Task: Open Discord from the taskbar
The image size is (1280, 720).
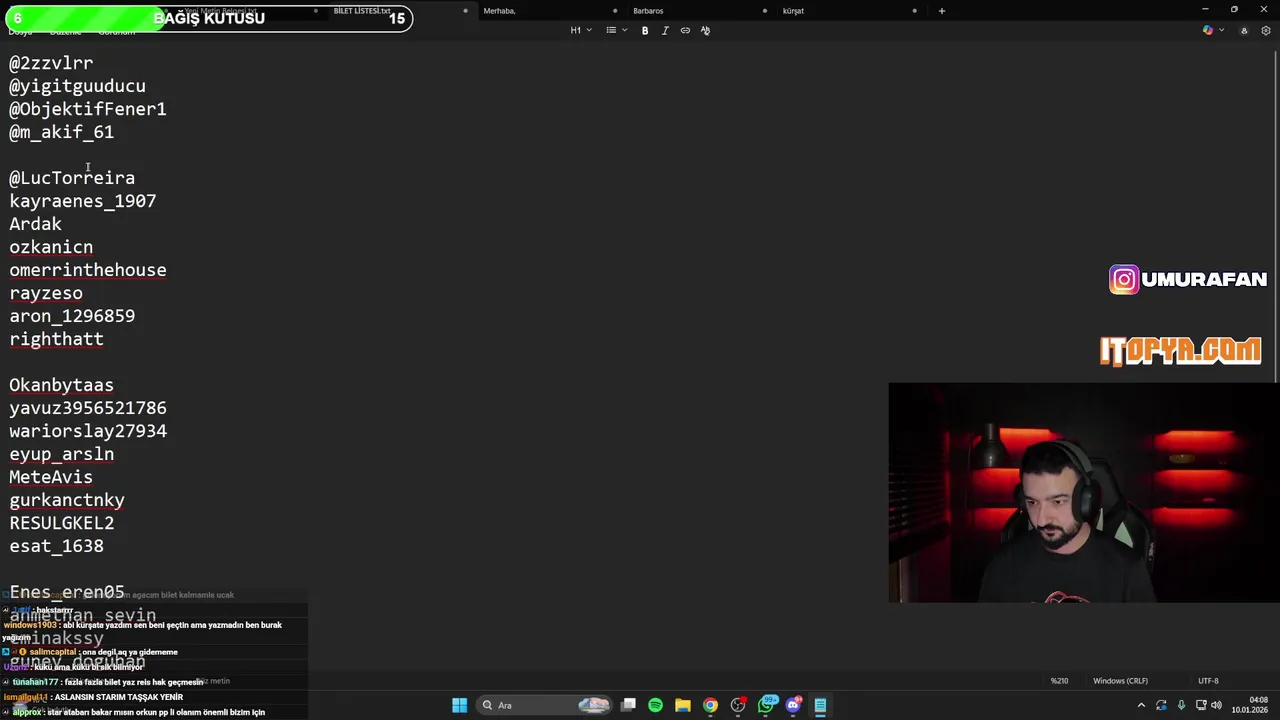Action: click(794, 705)
